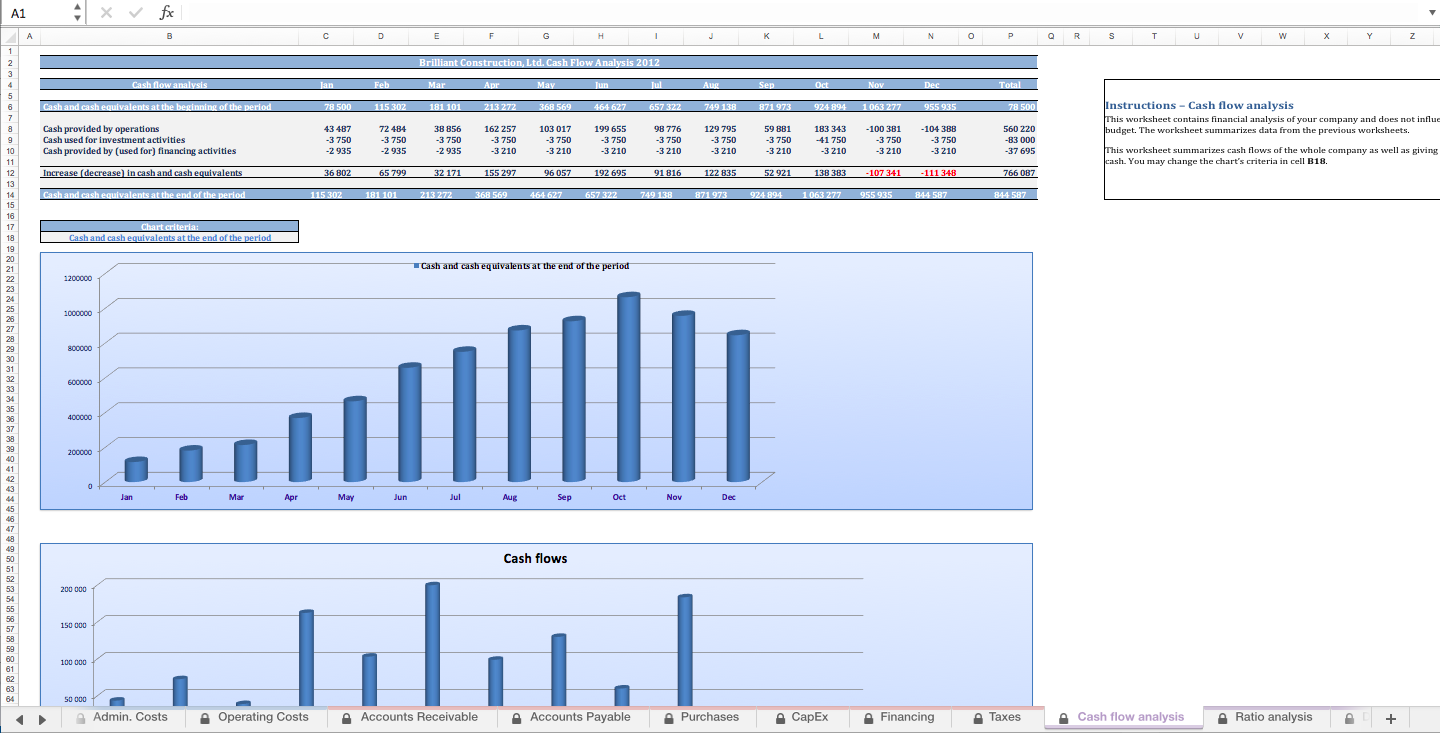Select column W header
Viewport: 1440px width, 733px height.
tap(1281, 36)
